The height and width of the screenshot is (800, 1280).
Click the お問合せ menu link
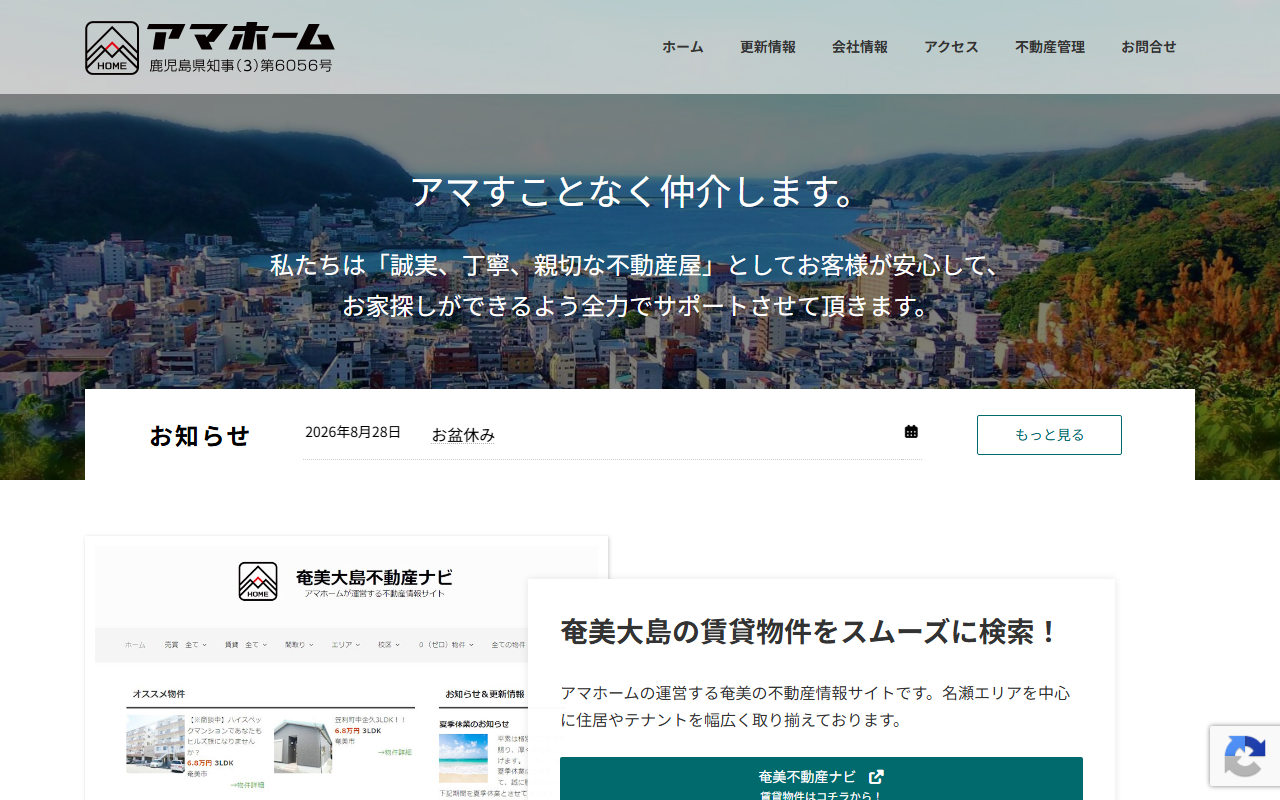[1149, 47]
